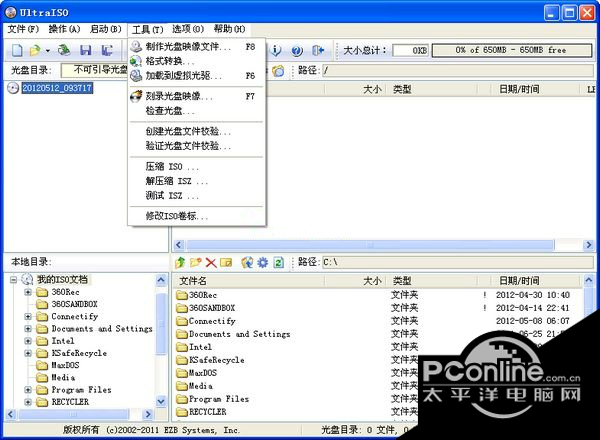Open the 帮助(H) menu
Screen dimensions: 600x440
tap(229, 29)
